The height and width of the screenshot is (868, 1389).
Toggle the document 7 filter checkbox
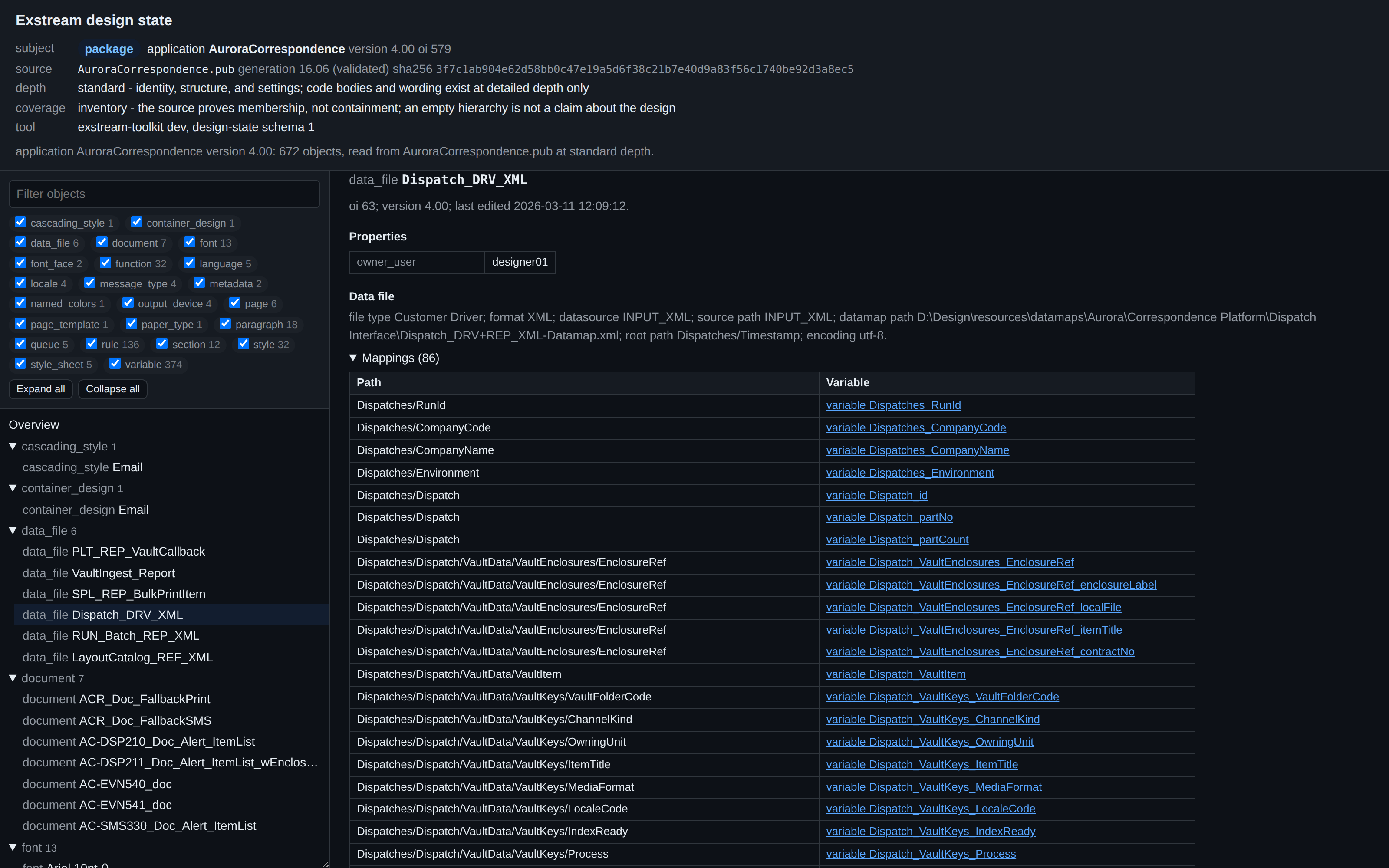click(x=102, y=242)
